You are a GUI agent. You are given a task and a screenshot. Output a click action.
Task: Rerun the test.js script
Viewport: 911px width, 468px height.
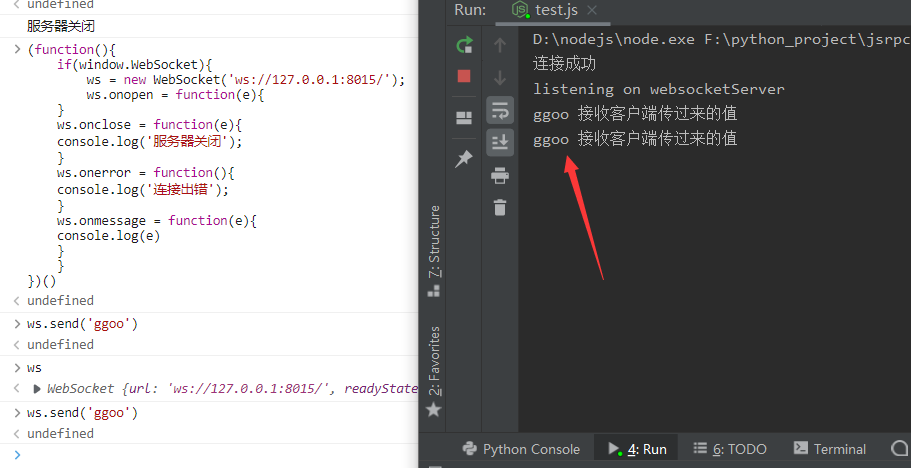(x=464, y=45)
